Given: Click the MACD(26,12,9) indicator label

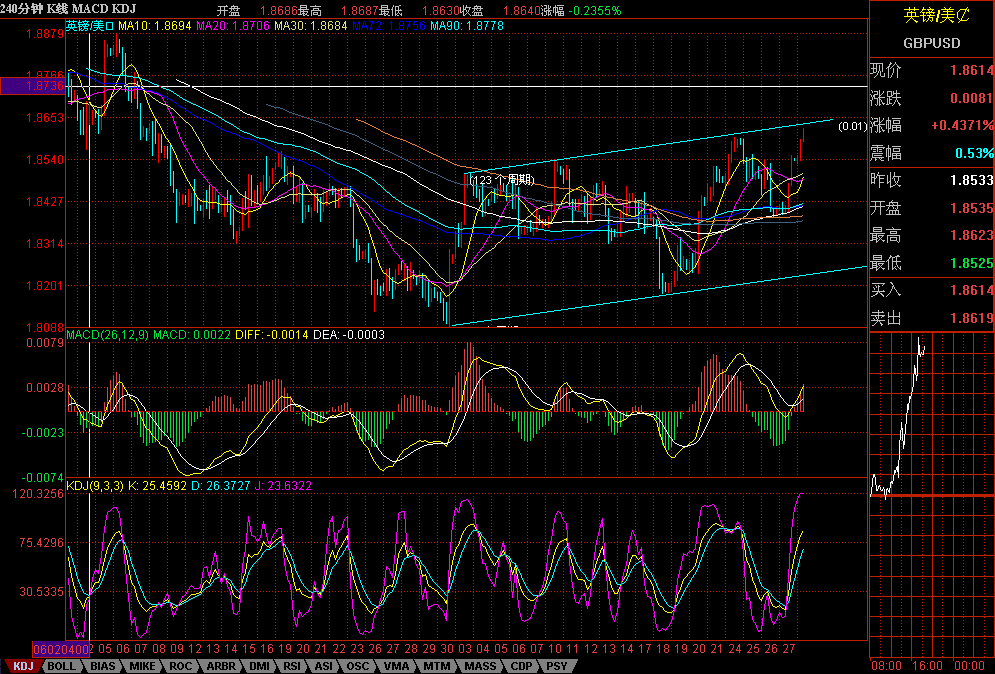Looking at the screenshot, I should tap(108, 334).
